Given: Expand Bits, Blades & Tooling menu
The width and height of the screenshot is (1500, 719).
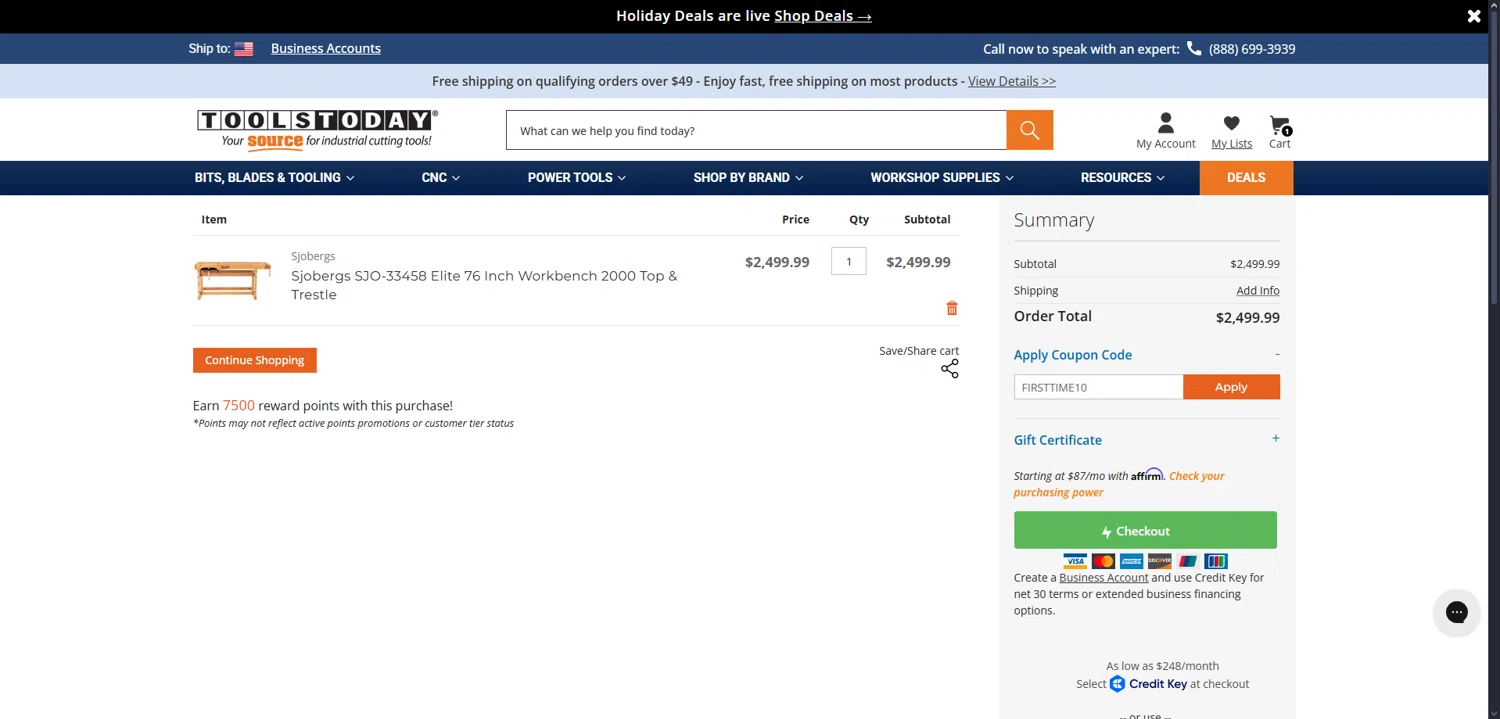Looking at the screenshot, I should click(274, 178).
